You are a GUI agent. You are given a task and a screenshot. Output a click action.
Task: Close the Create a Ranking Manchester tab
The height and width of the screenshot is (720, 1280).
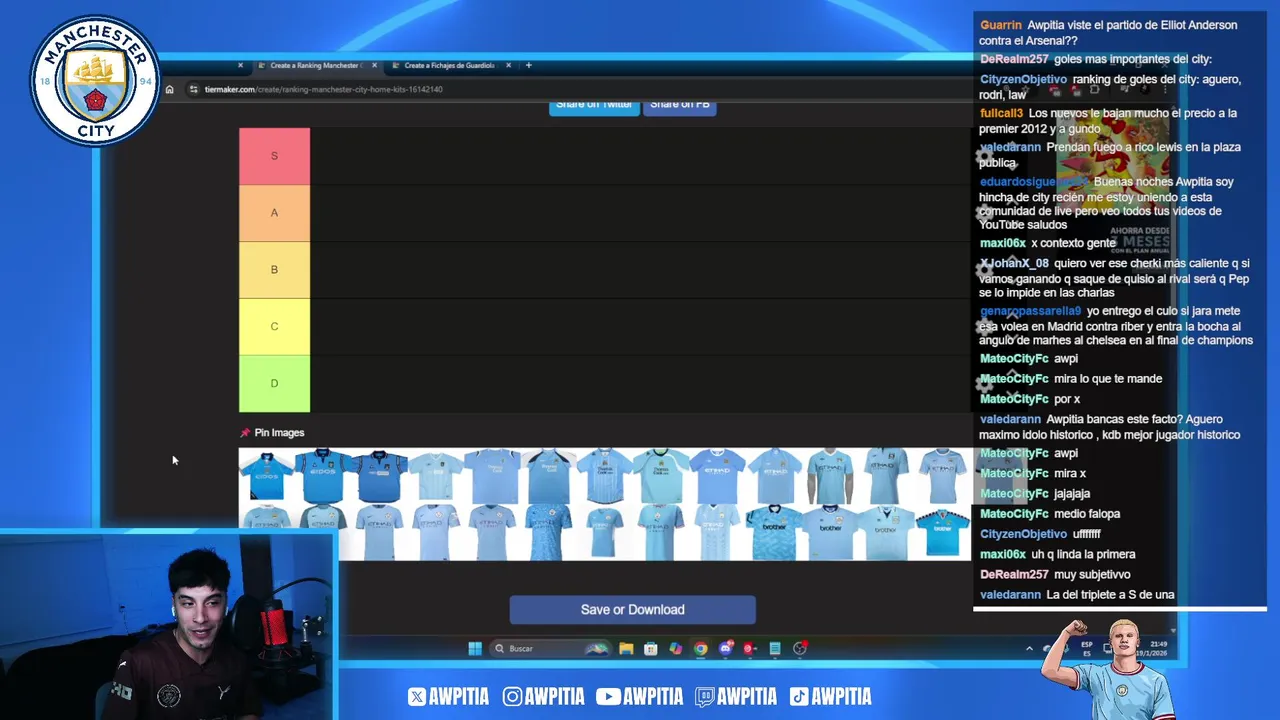(x=374, y=65)
